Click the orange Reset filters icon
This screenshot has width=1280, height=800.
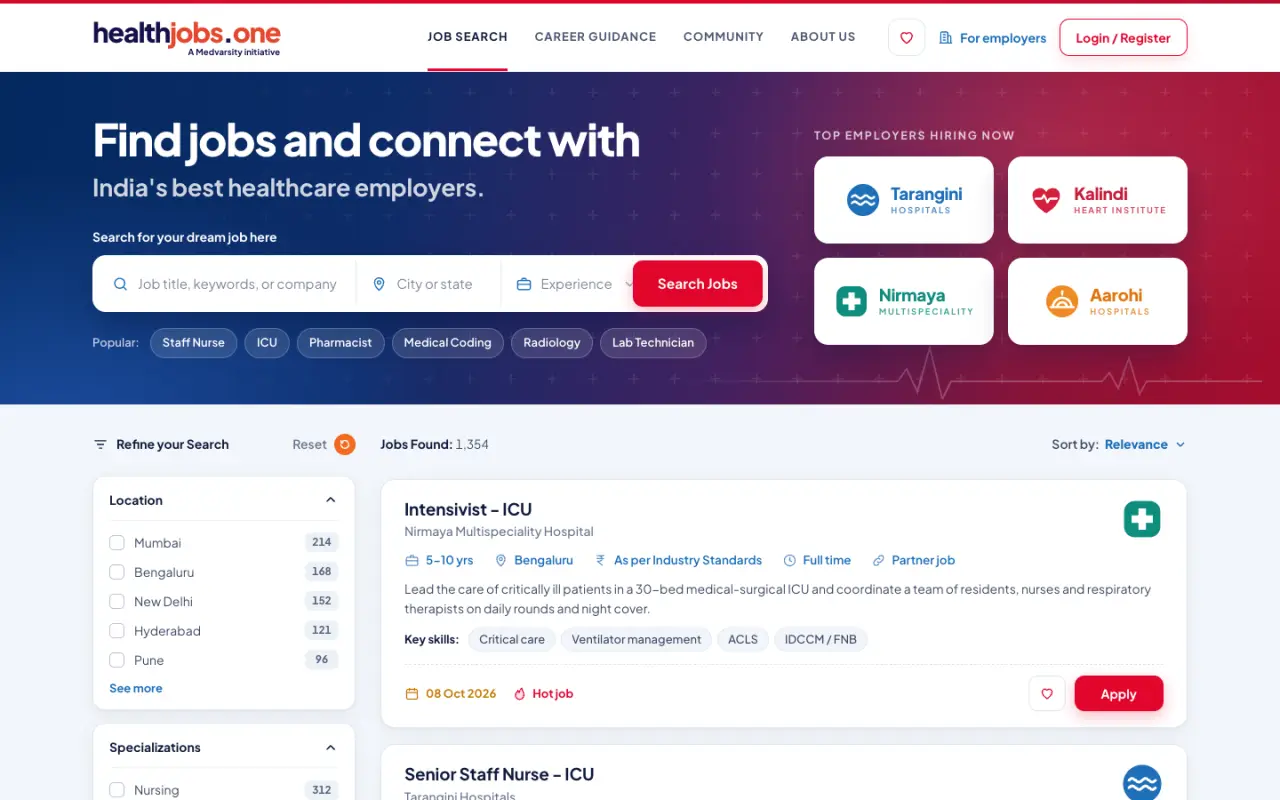pos(345,444)
